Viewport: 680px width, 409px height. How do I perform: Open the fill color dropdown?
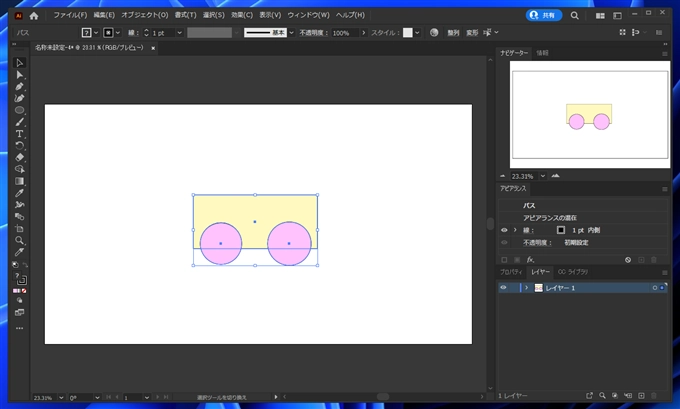point(96,33)
